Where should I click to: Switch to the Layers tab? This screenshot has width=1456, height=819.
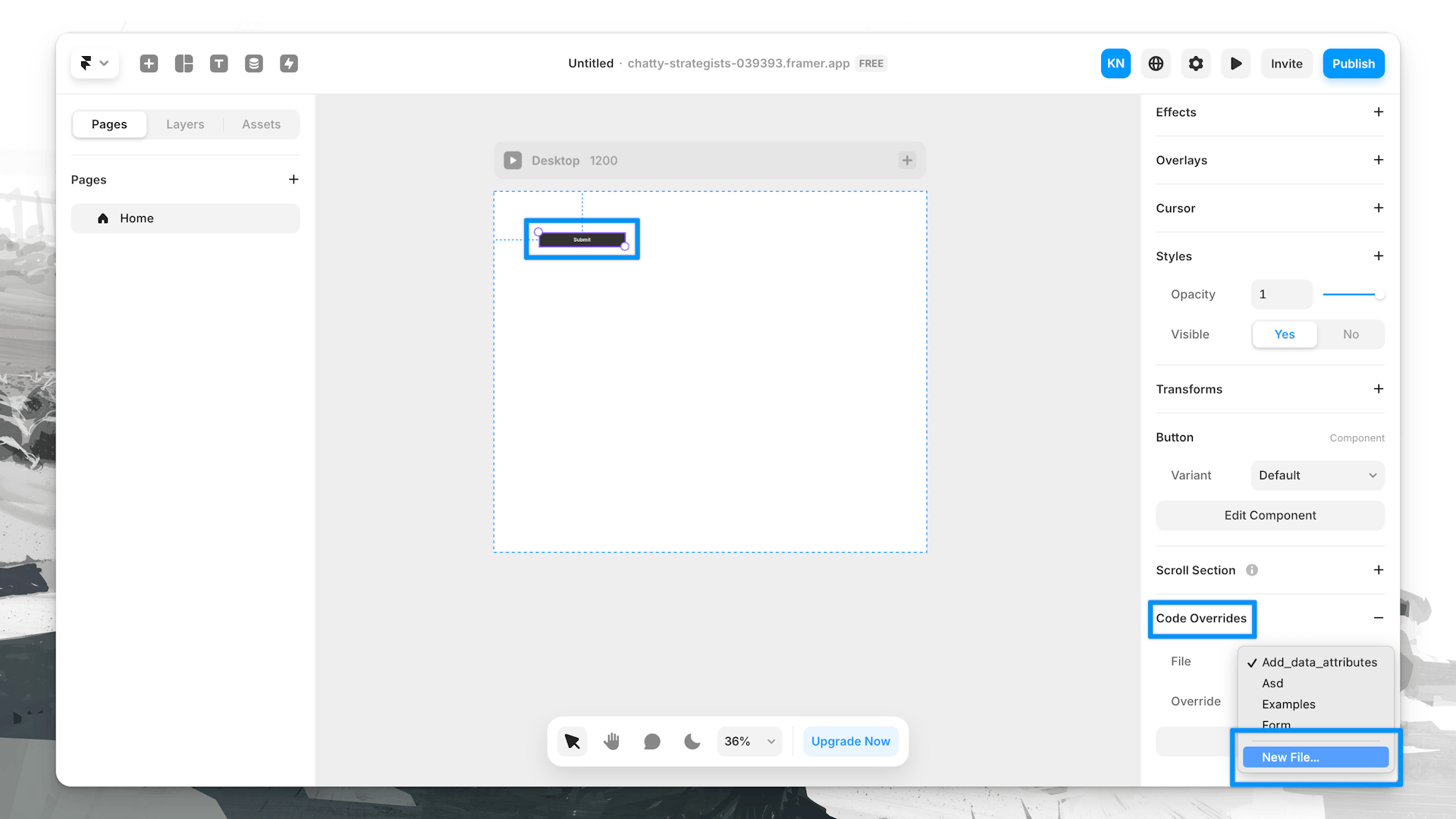pos(185,124)
